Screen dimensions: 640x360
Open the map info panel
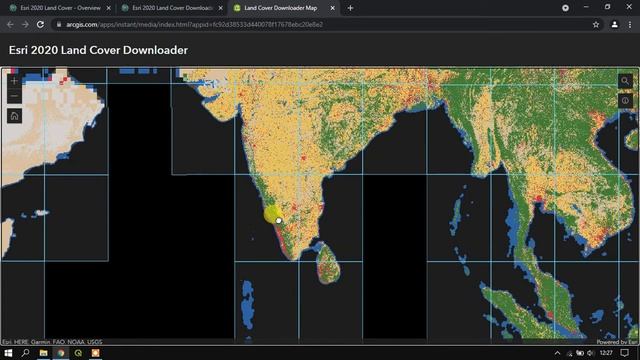pos(625,100)
